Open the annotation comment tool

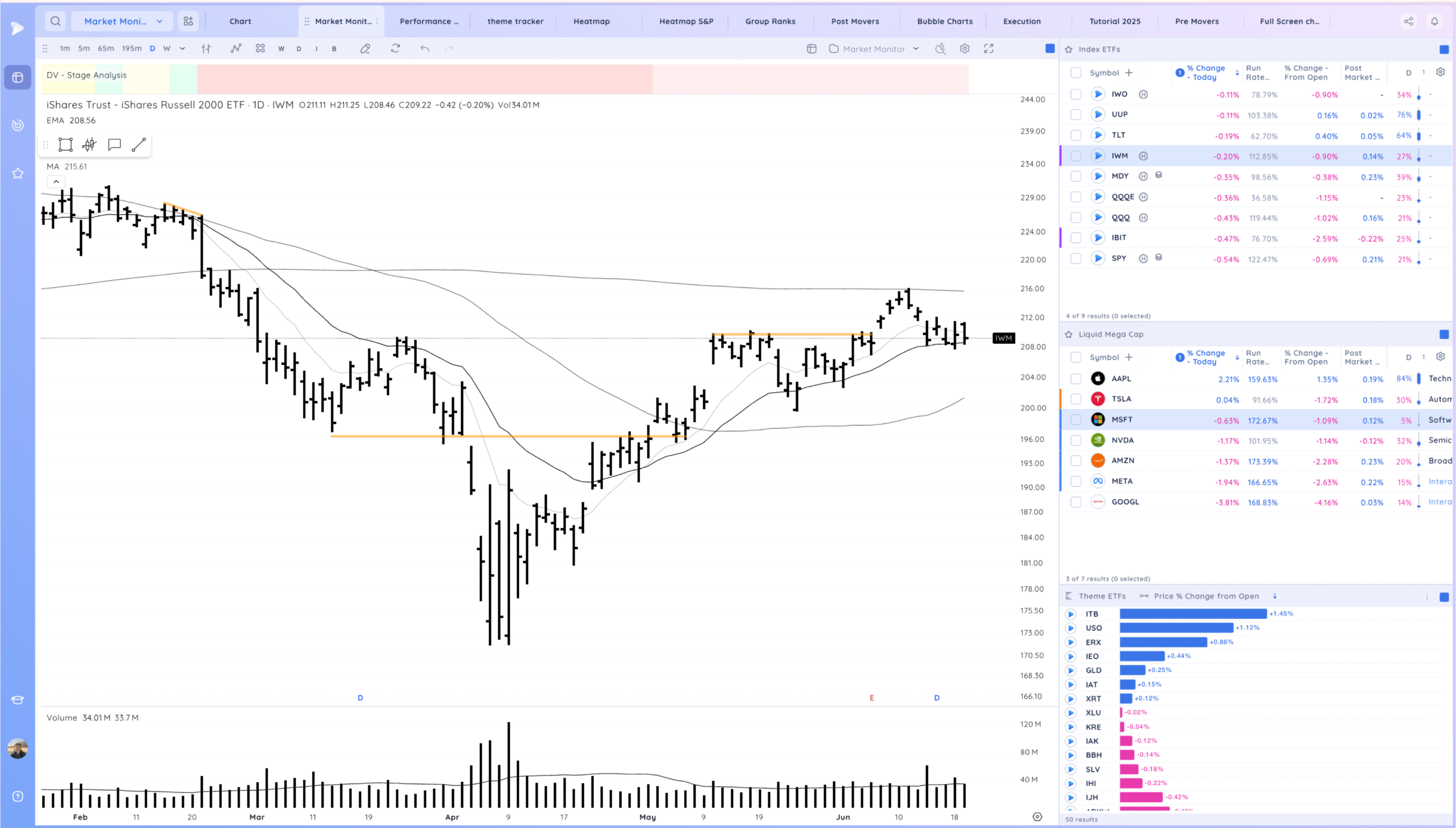tap(114, 145)
